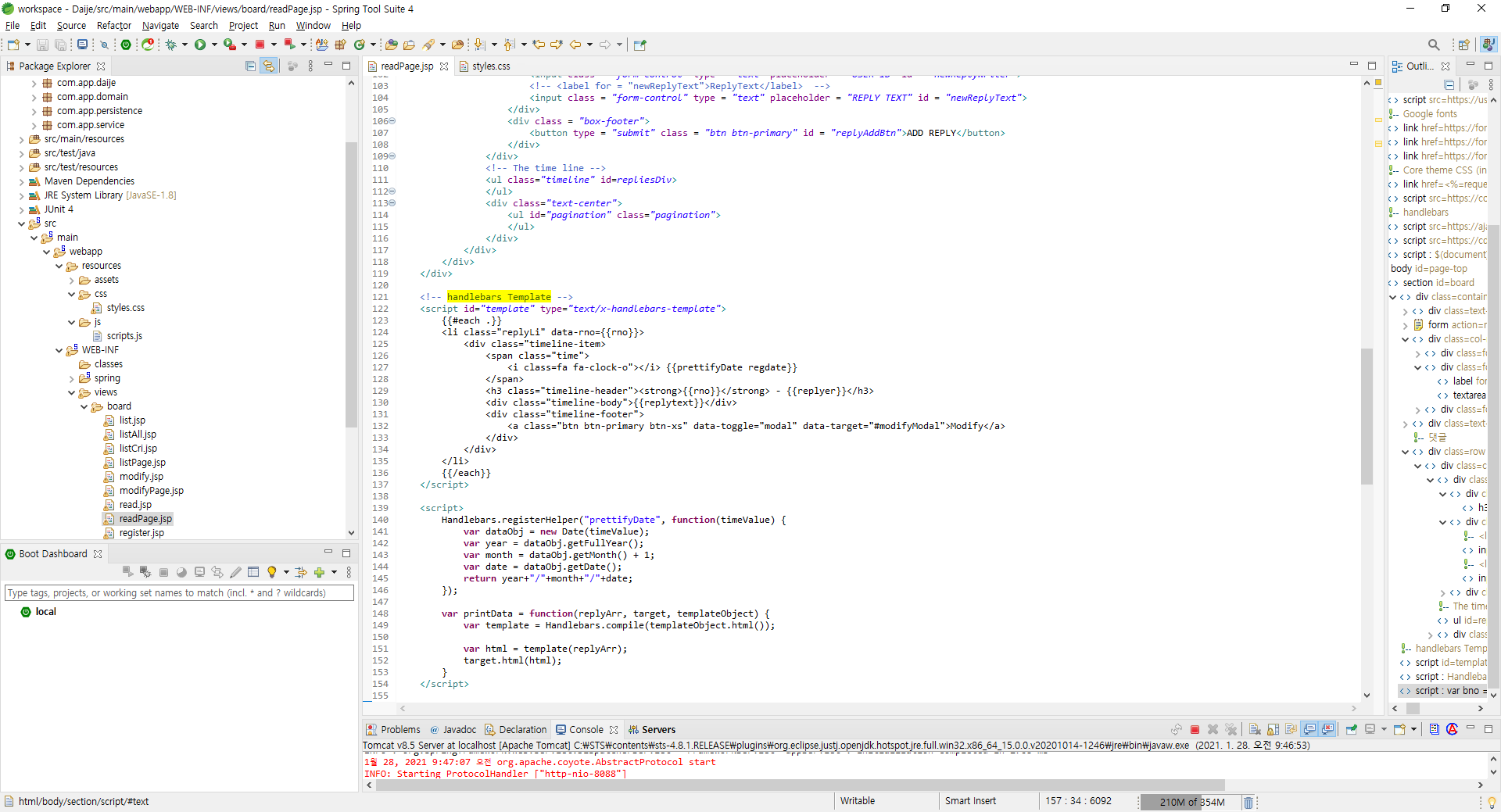This screenshot has width=1501, height=812.
Task: Toggle show console on standard error
Action: [1327, 729]
